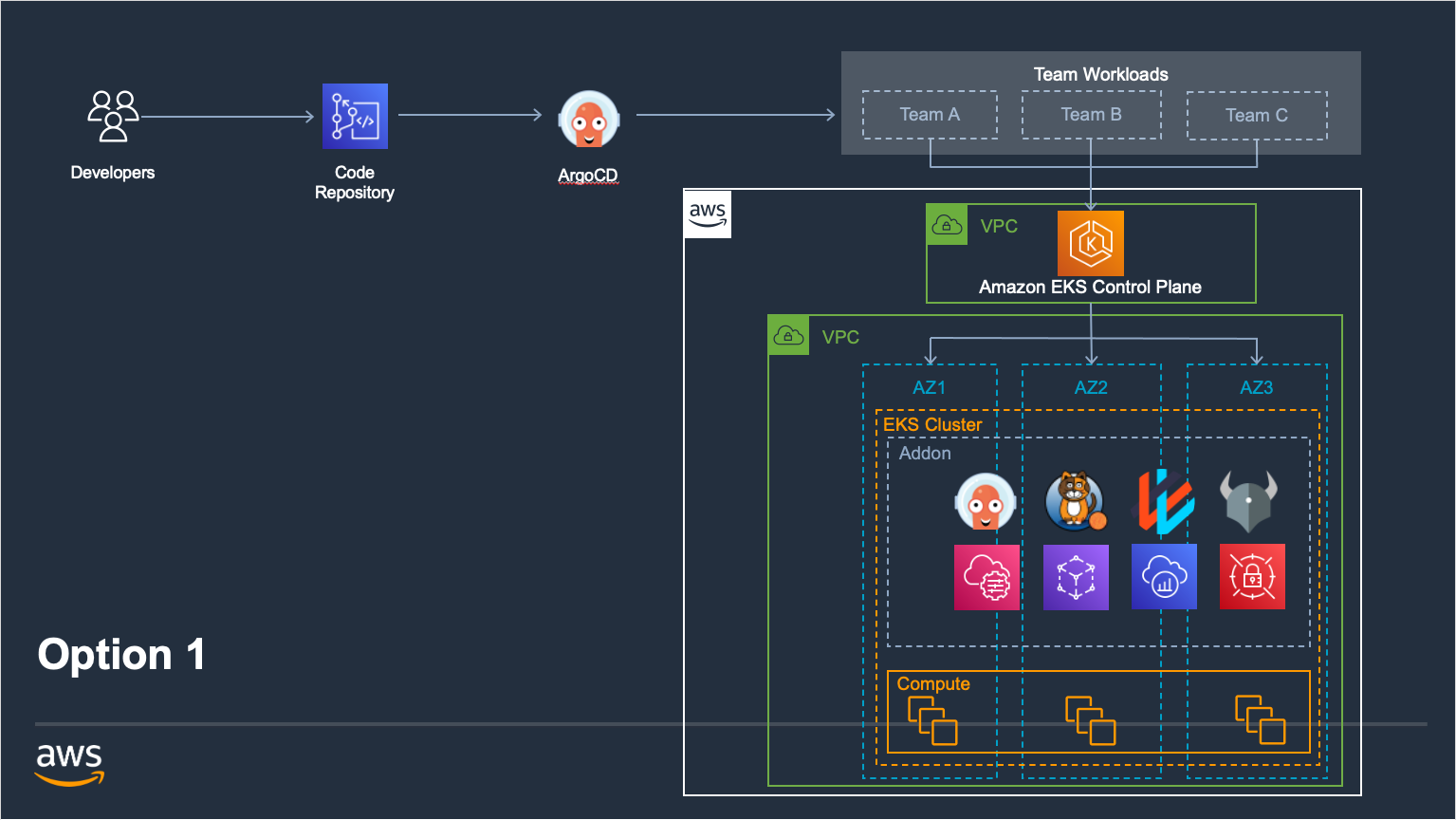The height and width of the screenshot is (820, 1456).
Task: Select the Secrets Manager lock addon icon
Action: click(x=1252, y=576)
